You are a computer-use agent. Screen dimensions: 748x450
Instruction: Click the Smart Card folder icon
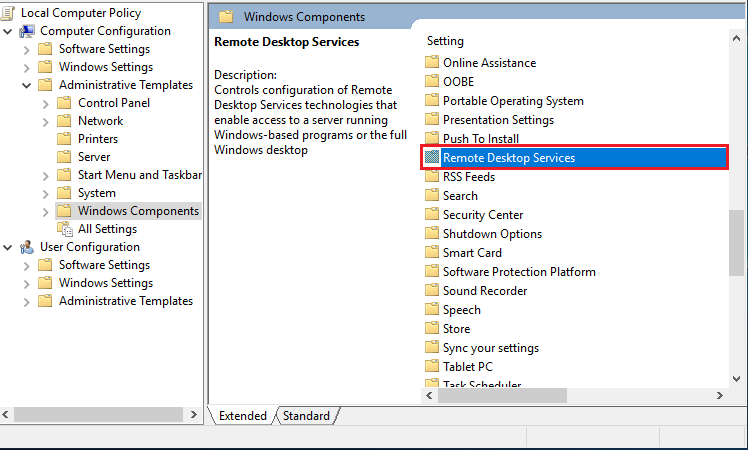click(432, 252)
